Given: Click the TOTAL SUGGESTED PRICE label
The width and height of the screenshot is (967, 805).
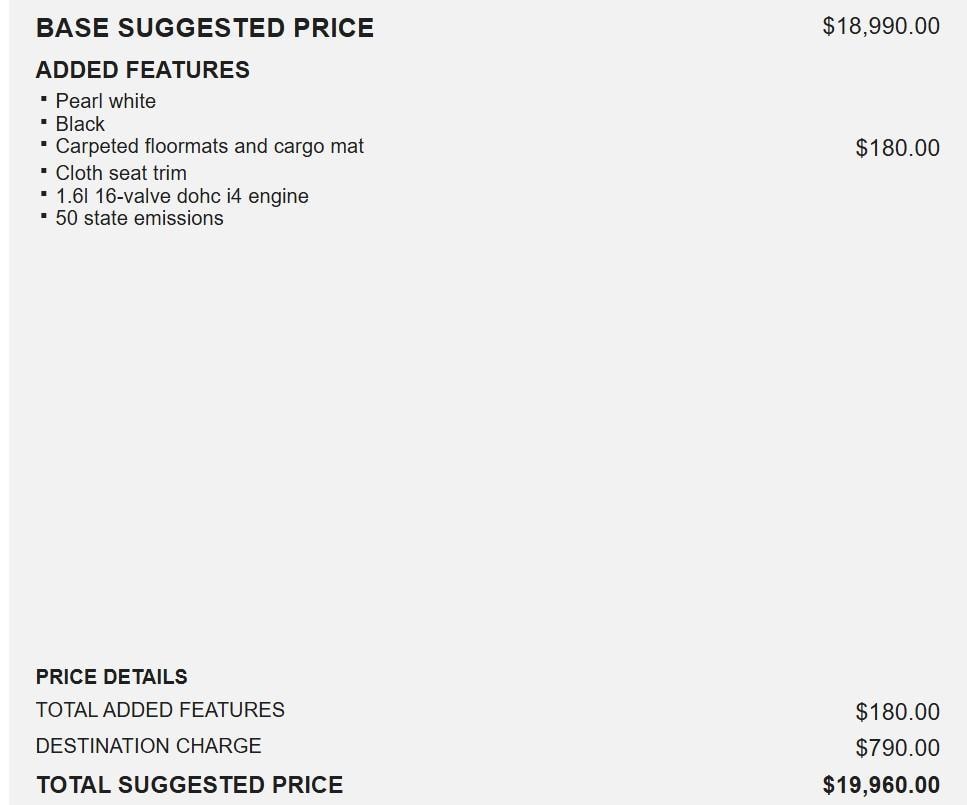Looking at the screenshot, I should tap(189, 785).
